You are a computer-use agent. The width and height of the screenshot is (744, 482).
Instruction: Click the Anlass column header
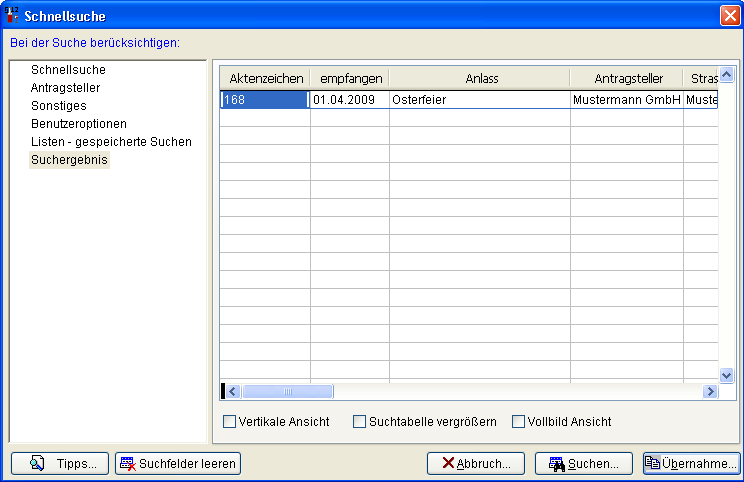click(481, 78)
